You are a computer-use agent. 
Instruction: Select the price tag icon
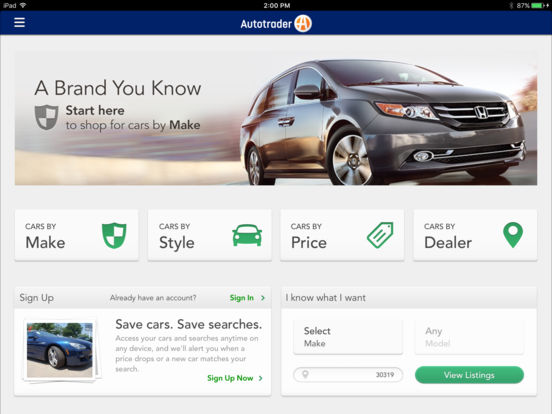380,235
